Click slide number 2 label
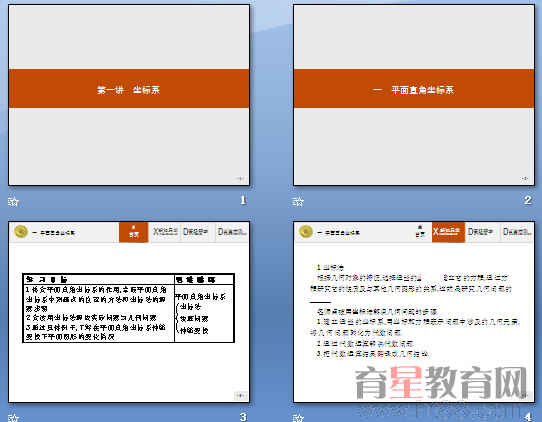Viewport: 542px width, 422px height. (527, 200)
